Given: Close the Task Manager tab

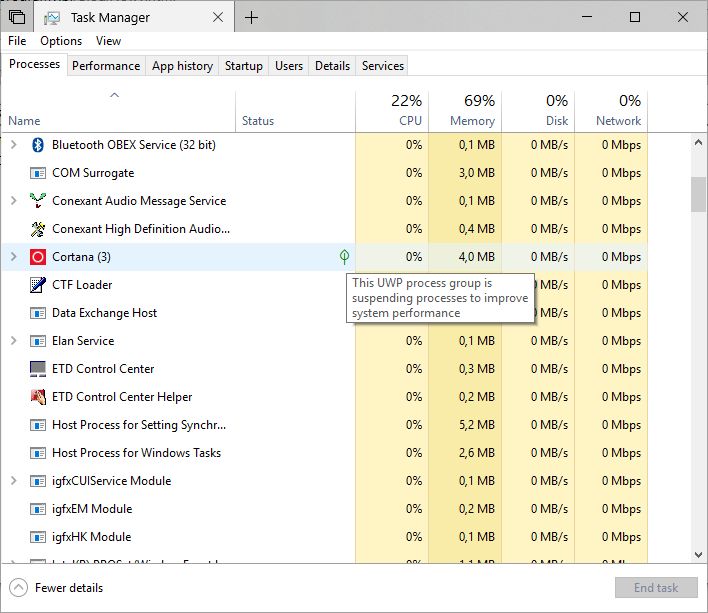Looking at the screenshot, I should [218, 18].
